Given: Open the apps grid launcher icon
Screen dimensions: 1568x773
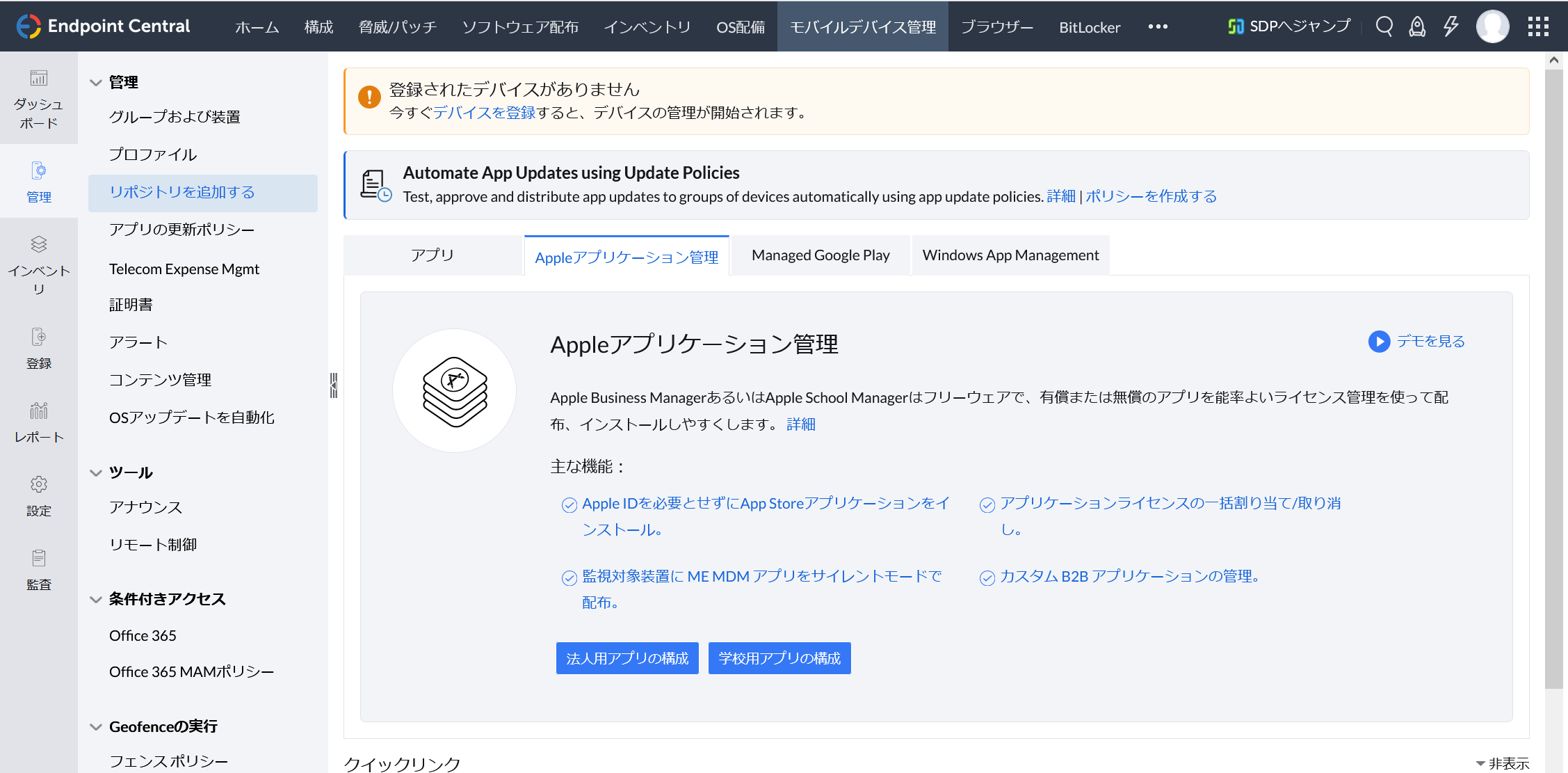Looking at the screenshot, I should 1537,26.
